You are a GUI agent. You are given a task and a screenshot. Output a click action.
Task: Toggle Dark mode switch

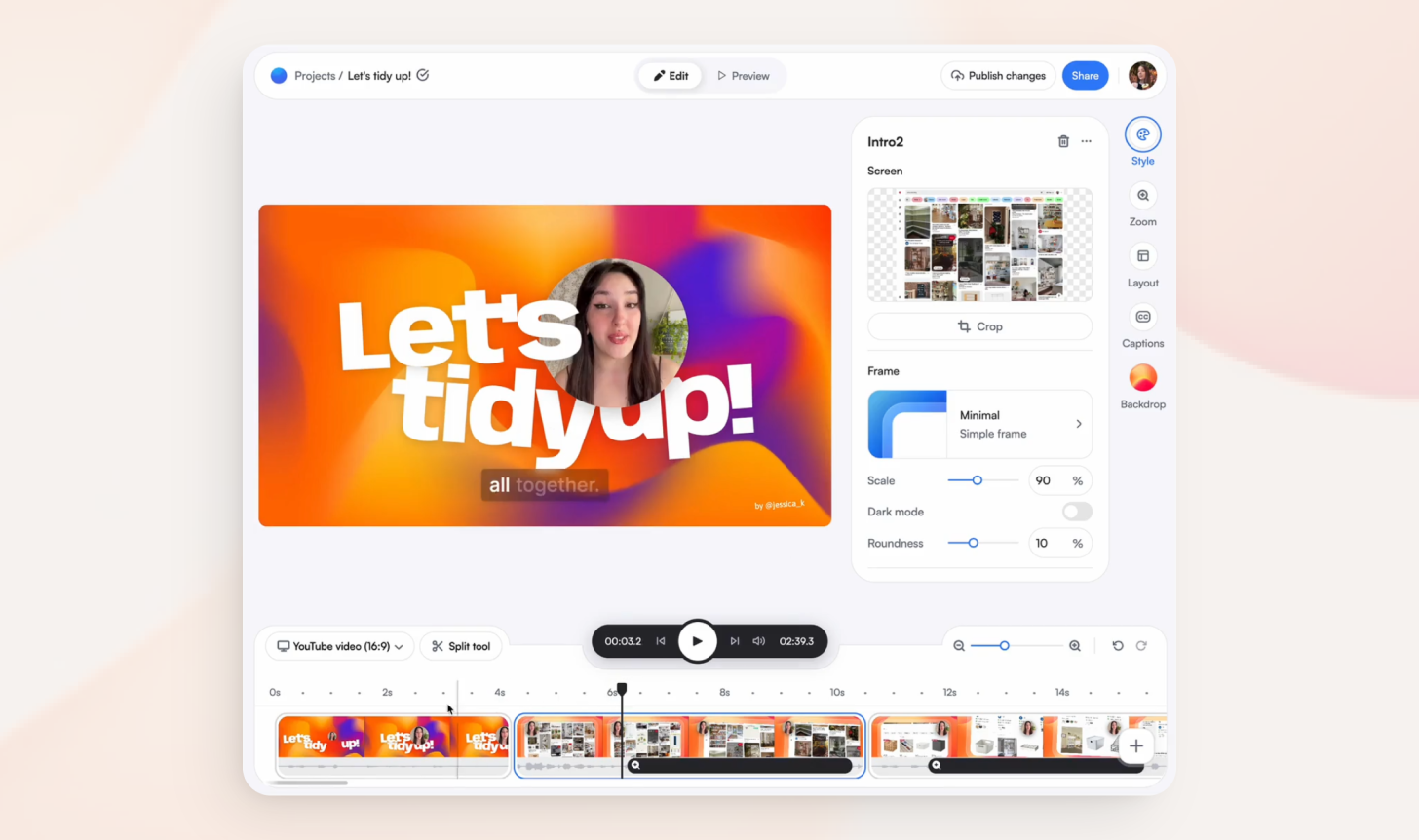[x=1077, y=512]
